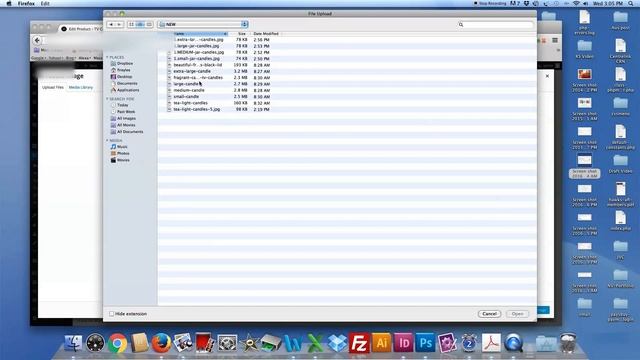This screenshot has height=360, width=640.
Task: Open Finder from the dock
Action: click(x=73, y=343)
